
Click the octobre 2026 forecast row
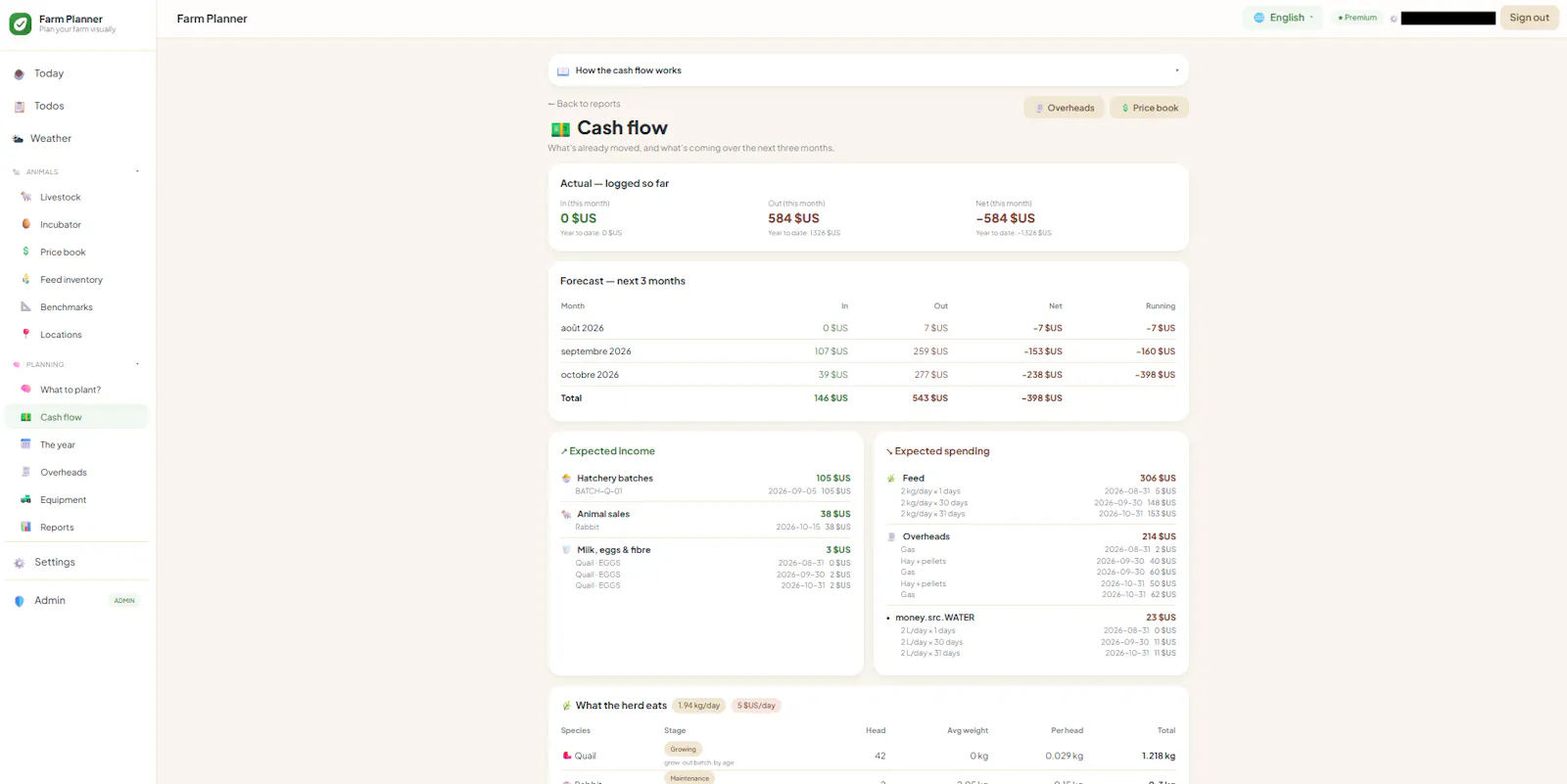tap(868, 375)
